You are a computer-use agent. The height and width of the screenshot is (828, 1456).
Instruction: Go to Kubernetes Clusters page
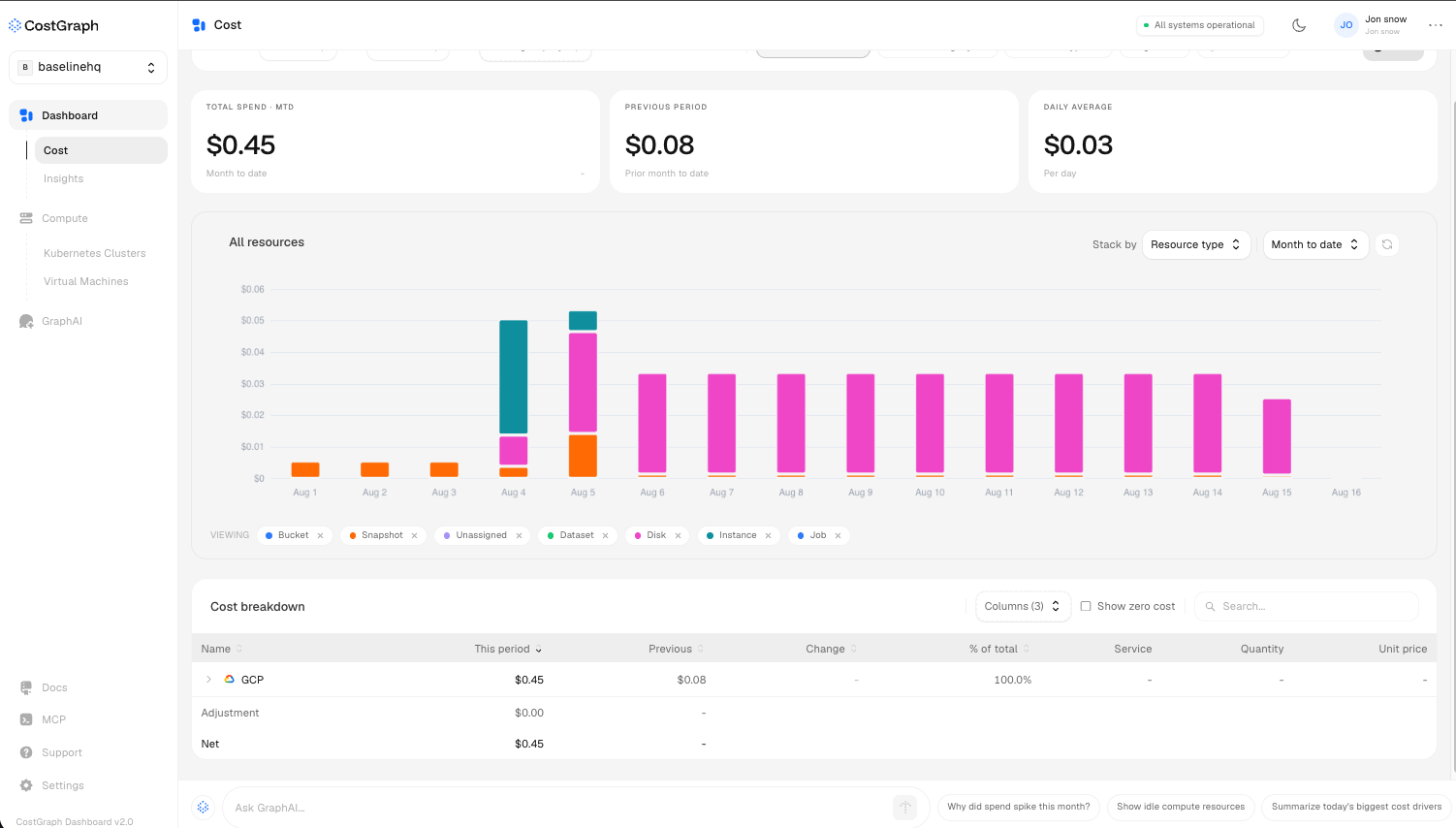click(x=95, y=253)
